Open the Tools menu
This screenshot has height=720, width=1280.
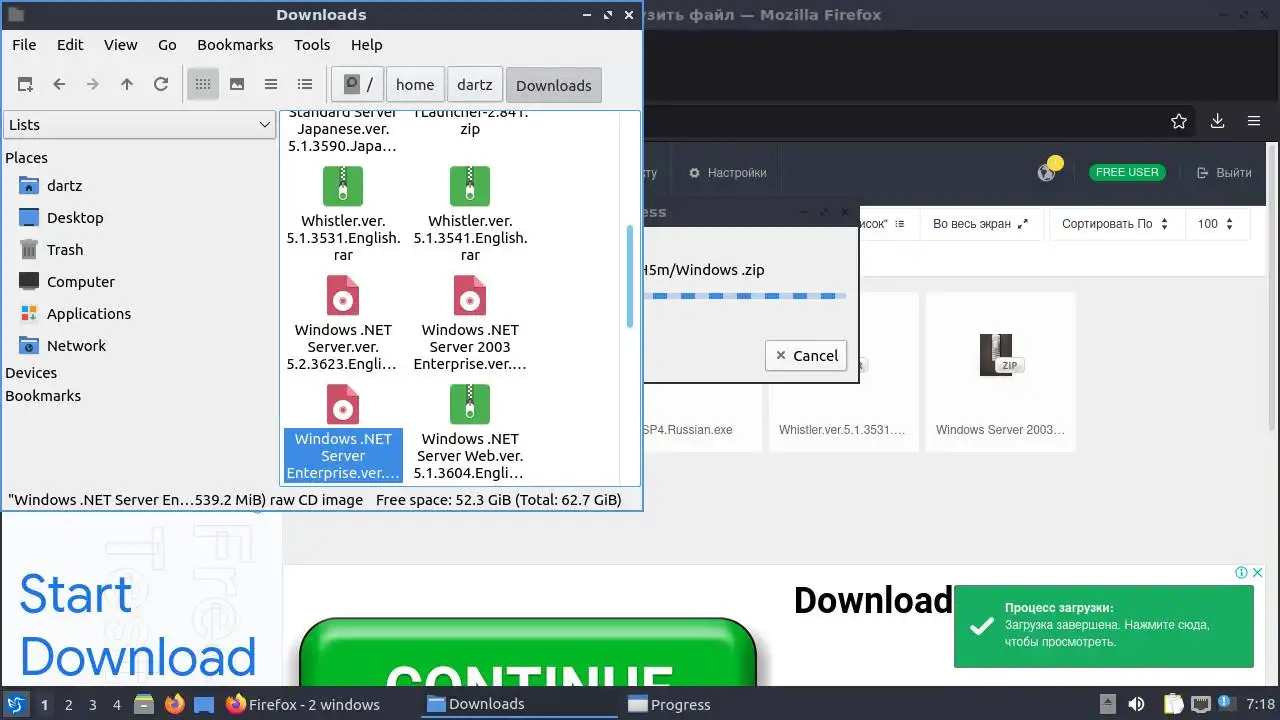point(312,45)
